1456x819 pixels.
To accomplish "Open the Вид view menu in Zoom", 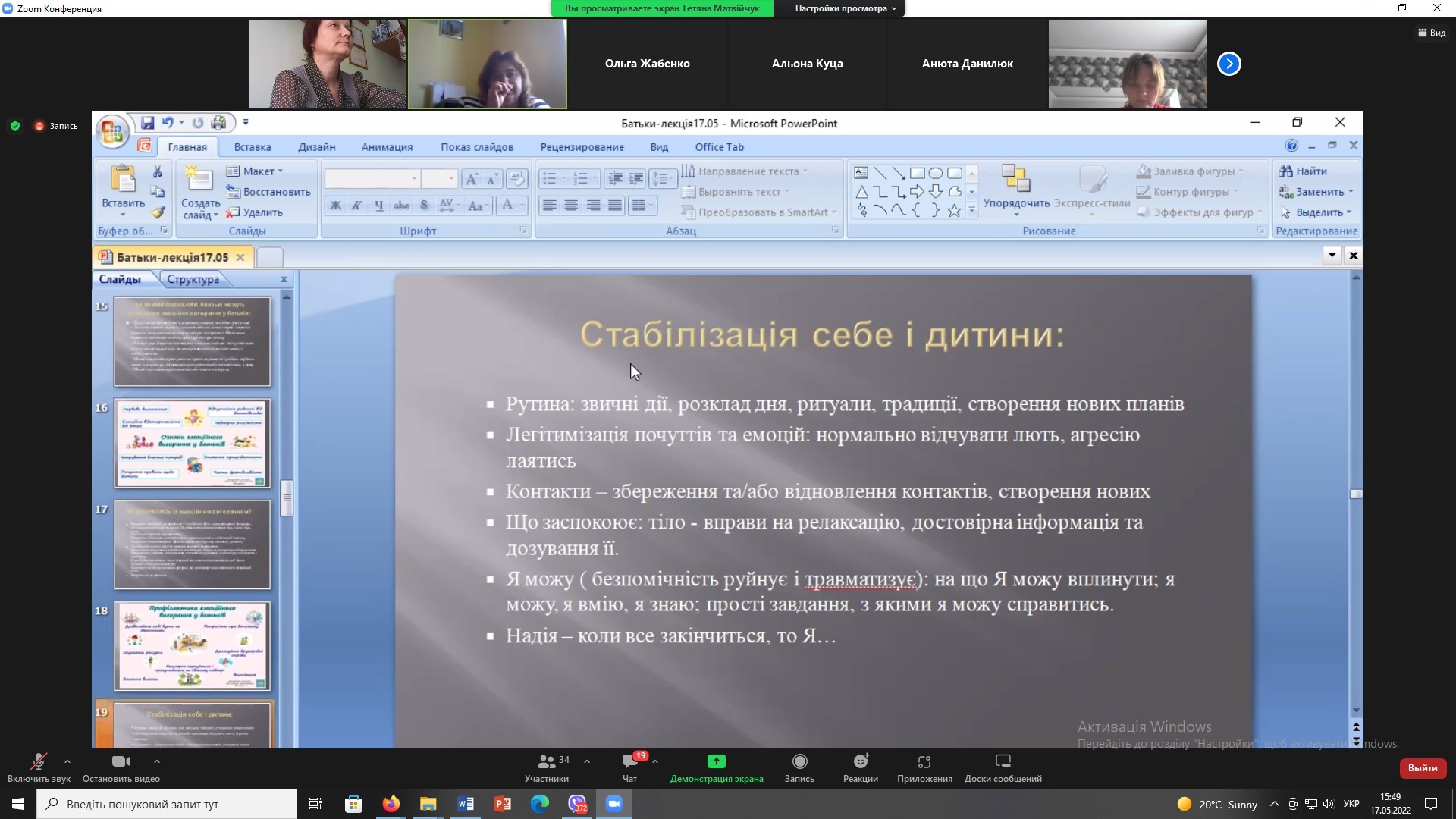I will 1431,33.
